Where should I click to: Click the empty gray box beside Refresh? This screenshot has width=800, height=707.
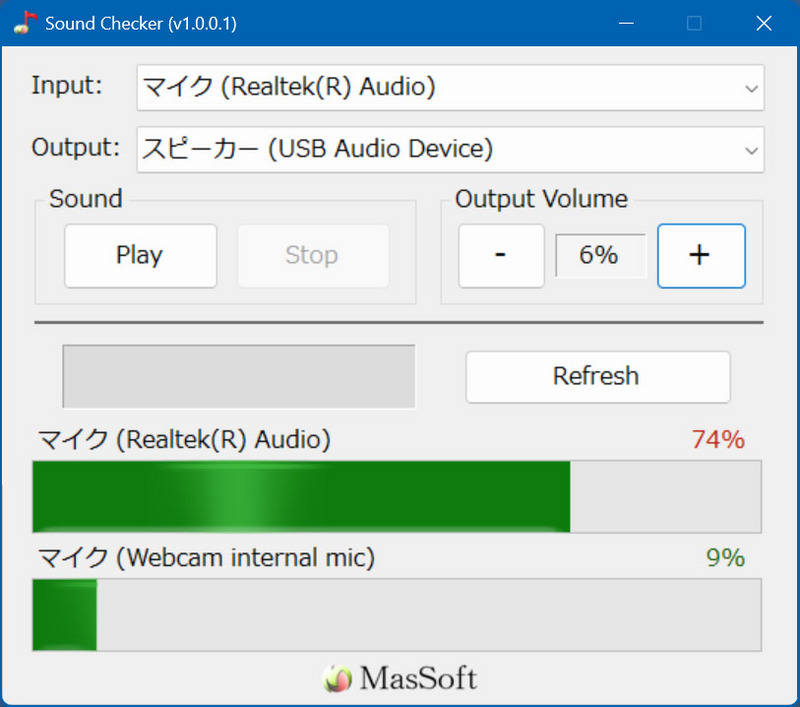(239, 376)
